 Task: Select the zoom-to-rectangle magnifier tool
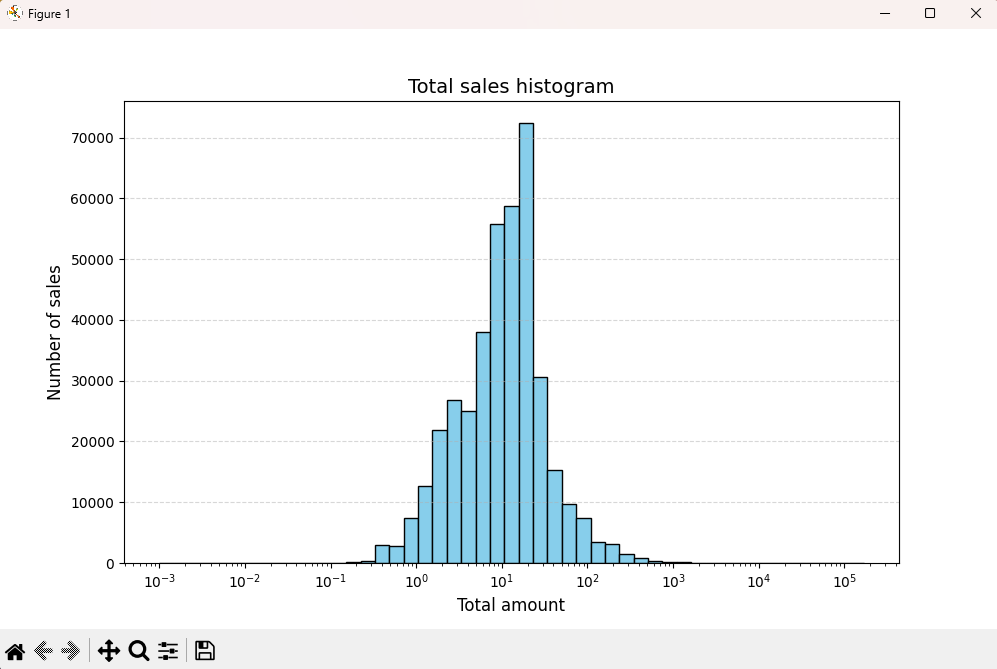(139, 651)
